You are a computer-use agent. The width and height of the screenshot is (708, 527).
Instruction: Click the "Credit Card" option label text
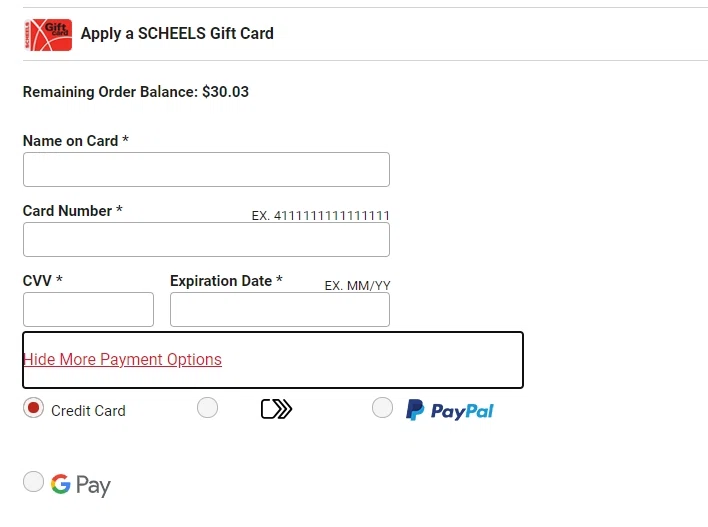[88, 411]
